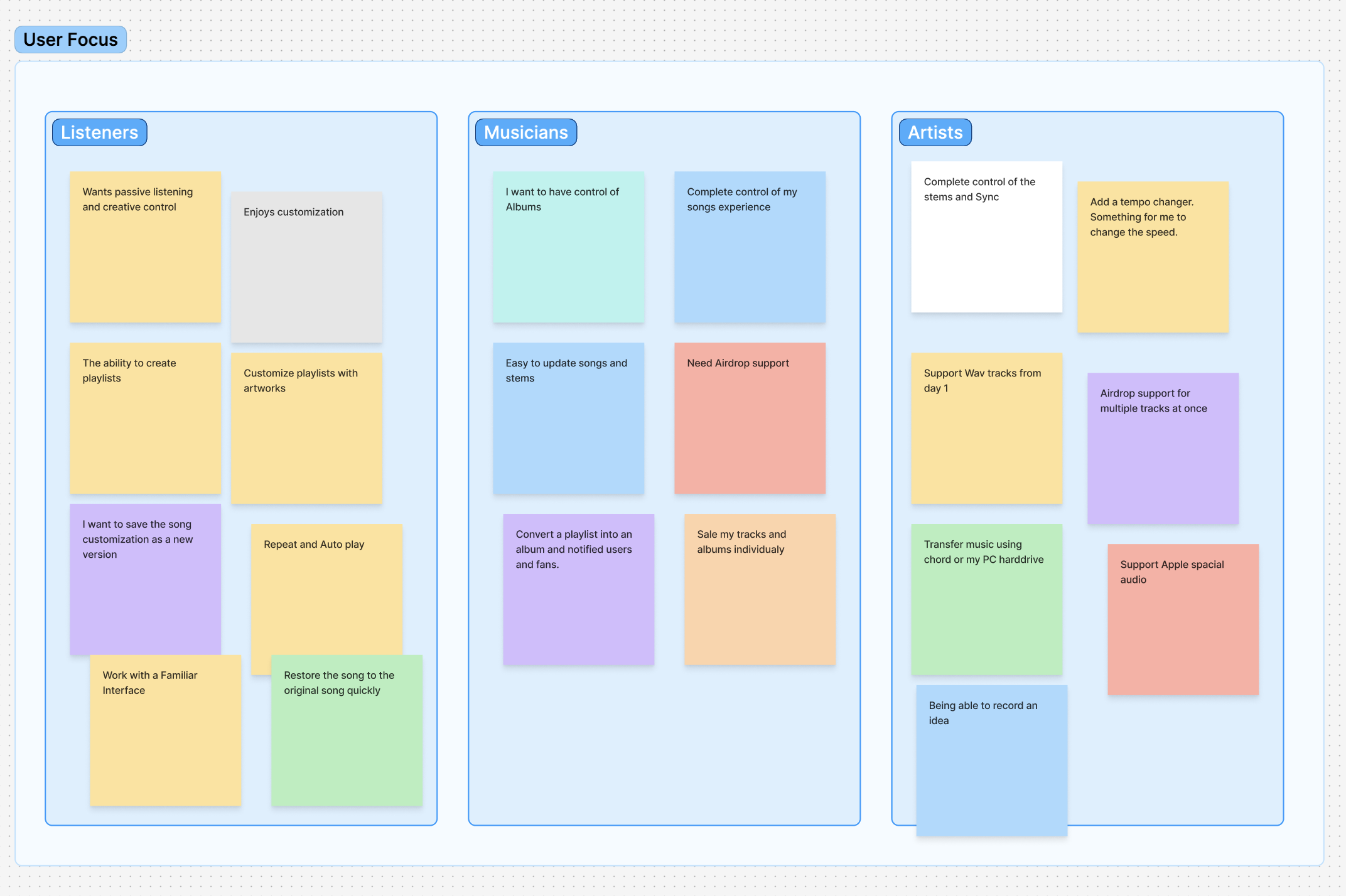This screenshot has width=1346, height=896.
Task: Click 'Sale my tracks and albums' note
Action: pos(760,589)
